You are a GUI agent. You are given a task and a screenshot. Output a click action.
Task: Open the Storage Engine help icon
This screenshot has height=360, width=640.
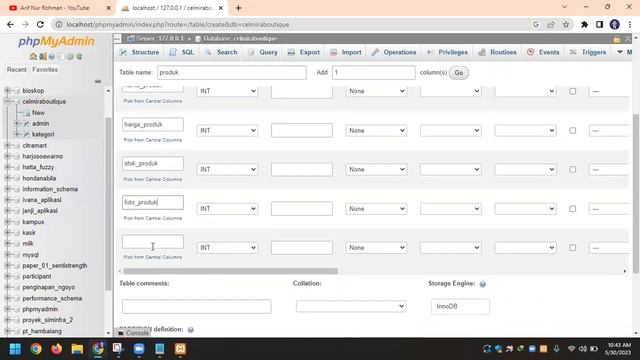tap(482, 284)
